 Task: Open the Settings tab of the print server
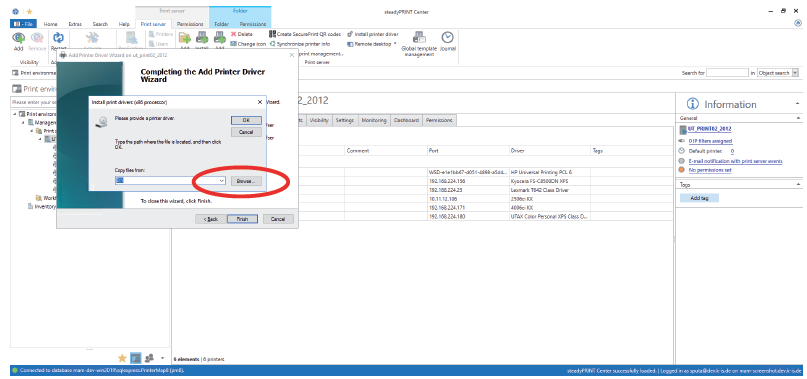(x=345, y=120)
